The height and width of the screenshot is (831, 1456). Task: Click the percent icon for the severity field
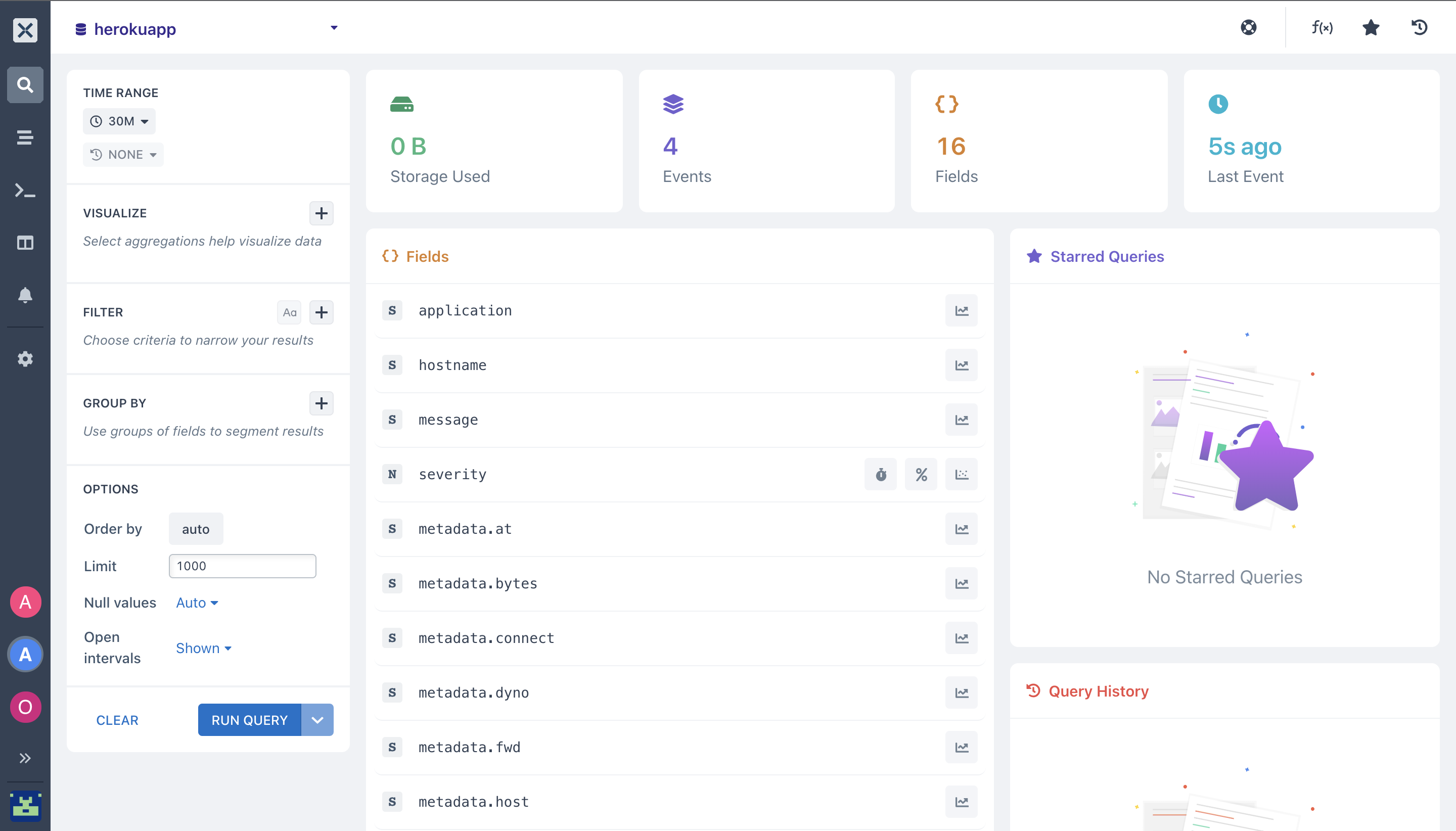(921, 474)
